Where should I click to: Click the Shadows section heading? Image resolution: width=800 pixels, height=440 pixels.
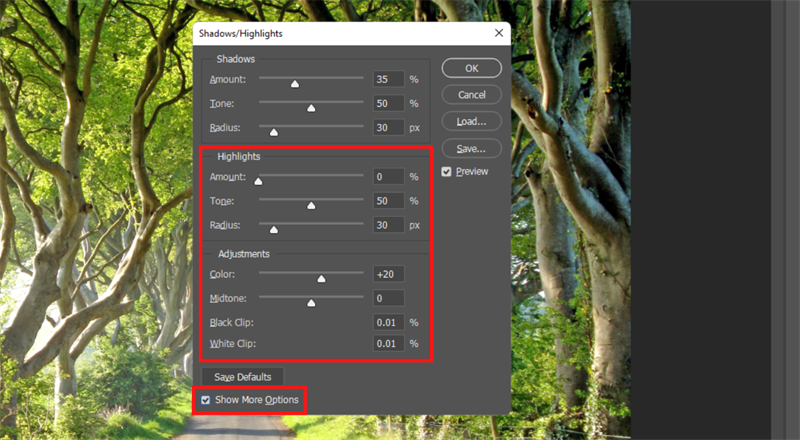coord(236,59)
